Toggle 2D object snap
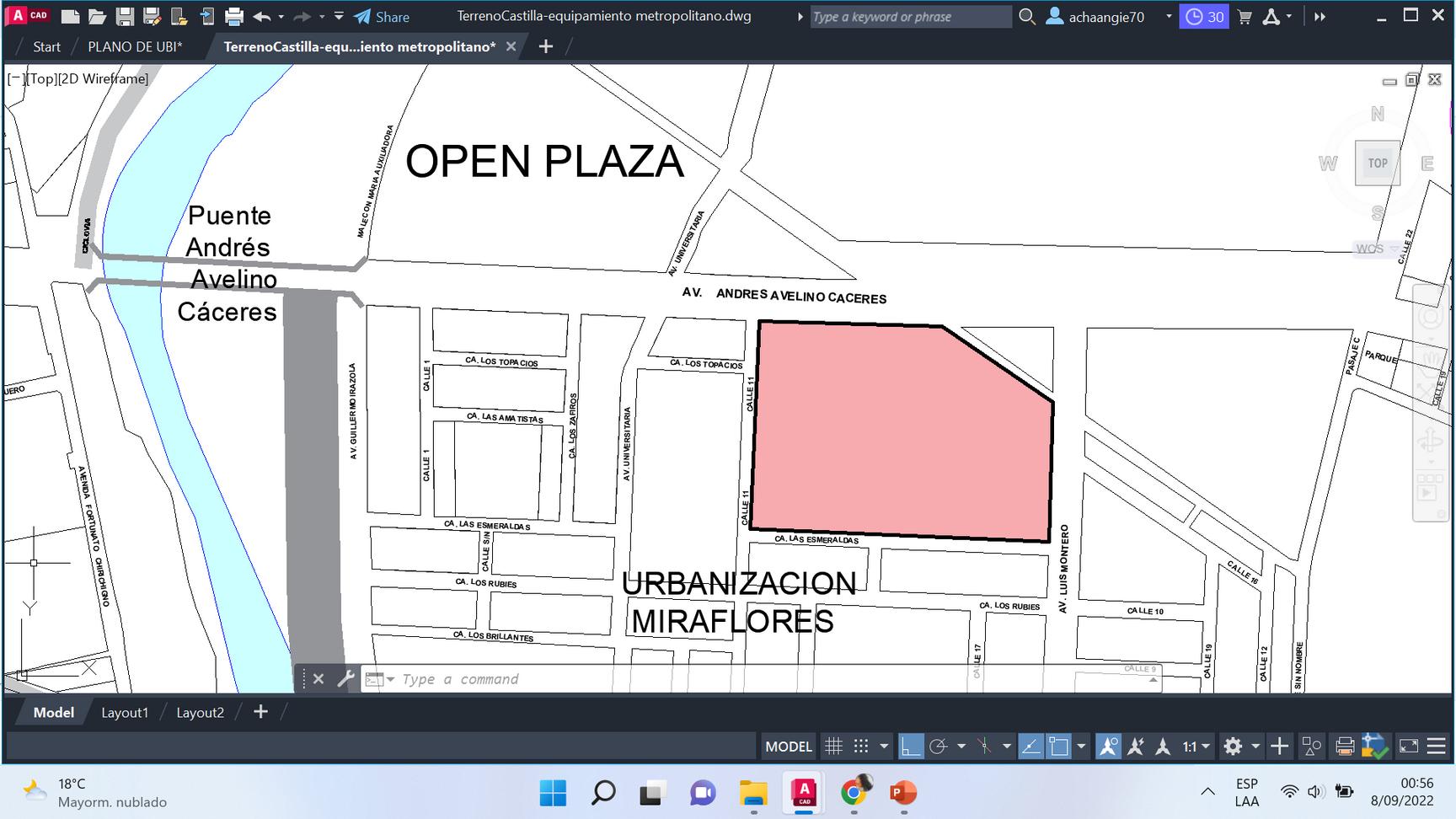The image size is (1456, 819). click(x=1059, y=747)
